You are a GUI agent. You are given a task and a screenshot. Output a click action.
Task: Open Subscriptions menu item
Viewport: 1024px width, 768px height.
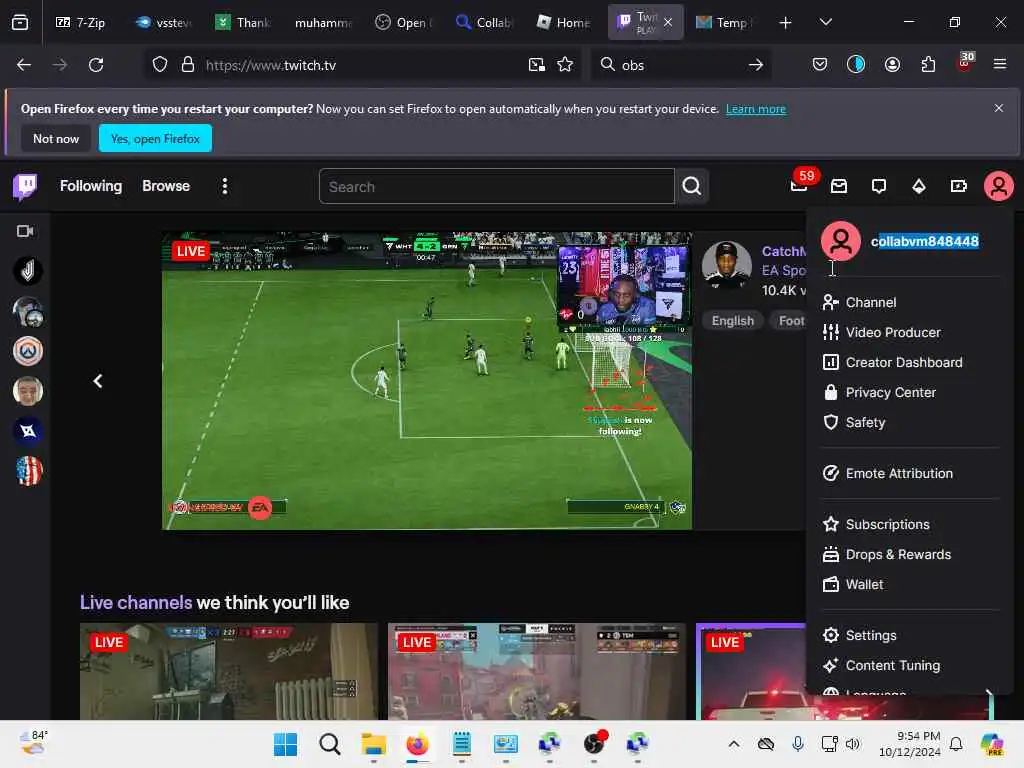876,524
